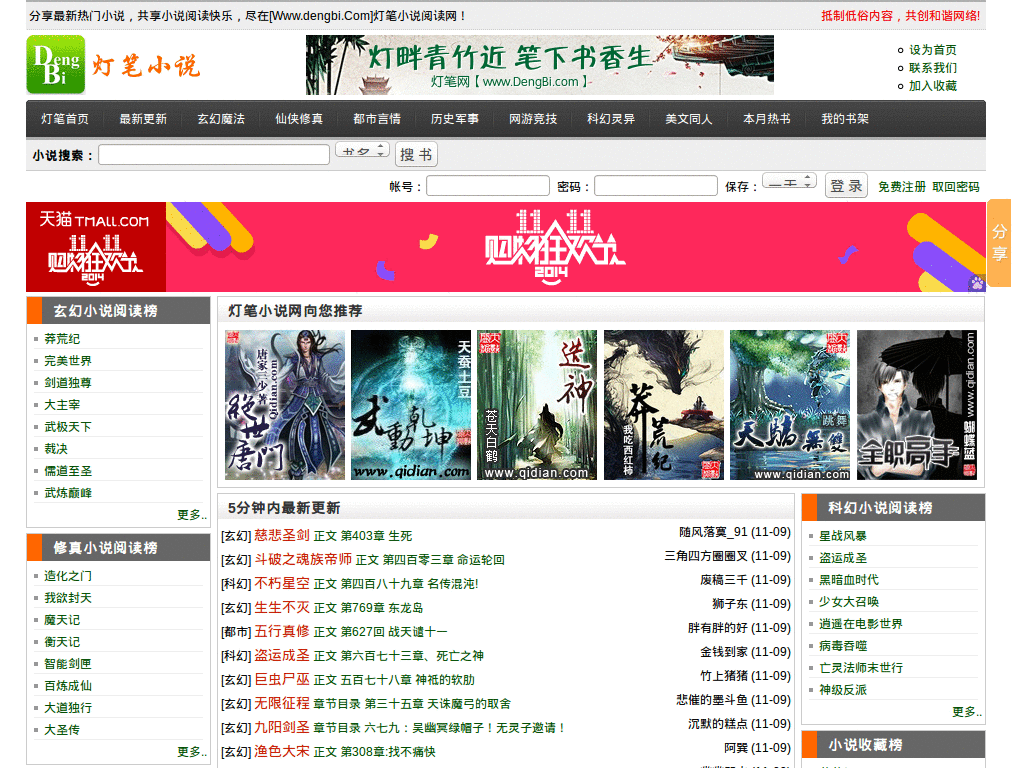Image resolution: width=1024 pixels, height=768 pixels.
Task: Select the 玄幻魔法 category menu
Action: [221, 119]
